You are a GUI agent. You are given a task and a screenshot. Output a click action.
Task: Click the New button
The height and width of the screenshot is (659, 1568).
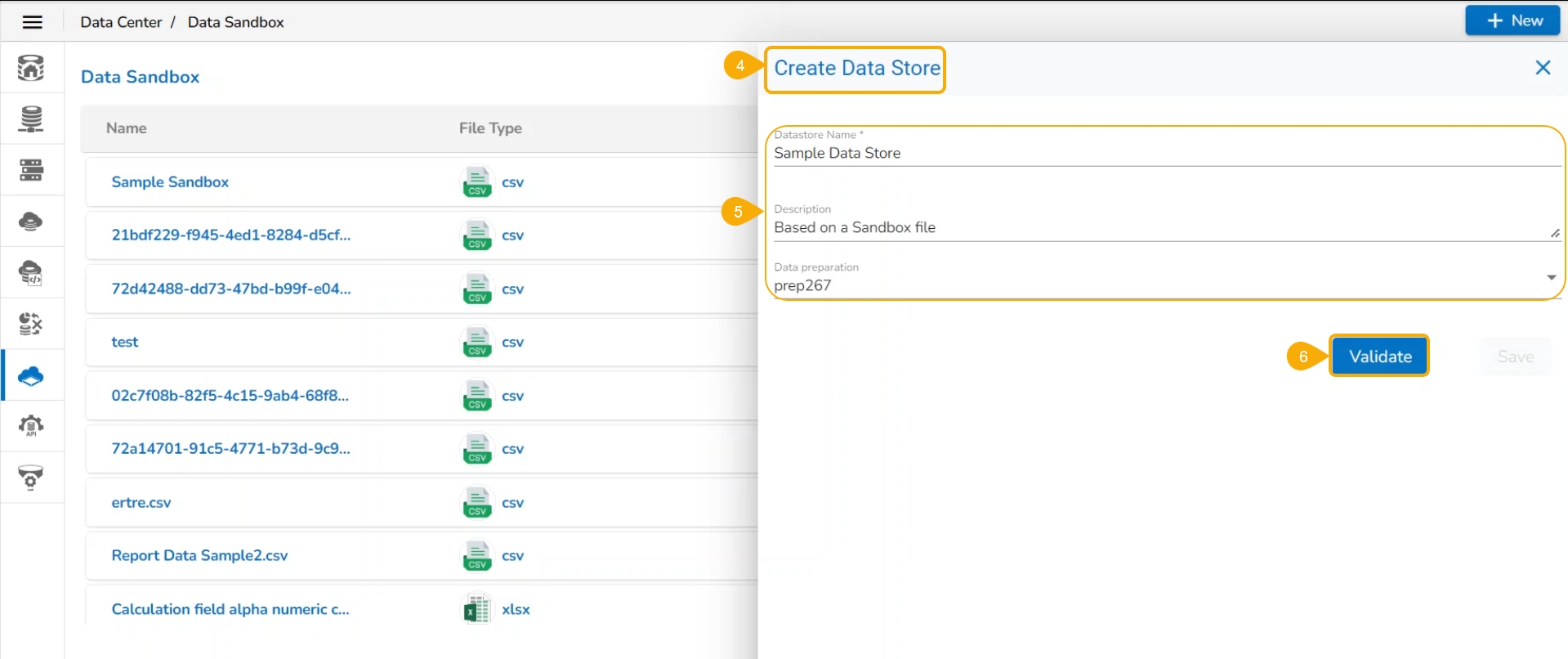(1512, 20)
